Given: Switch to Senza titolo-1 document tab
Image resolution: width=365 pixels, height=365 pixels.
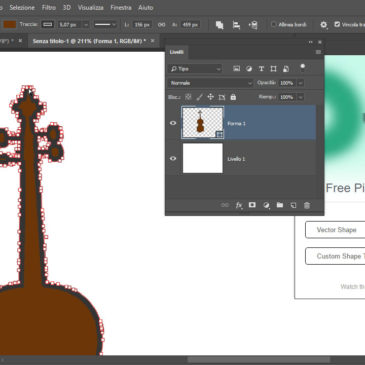Looking at the screenshot, I should [x=89, y=41].
